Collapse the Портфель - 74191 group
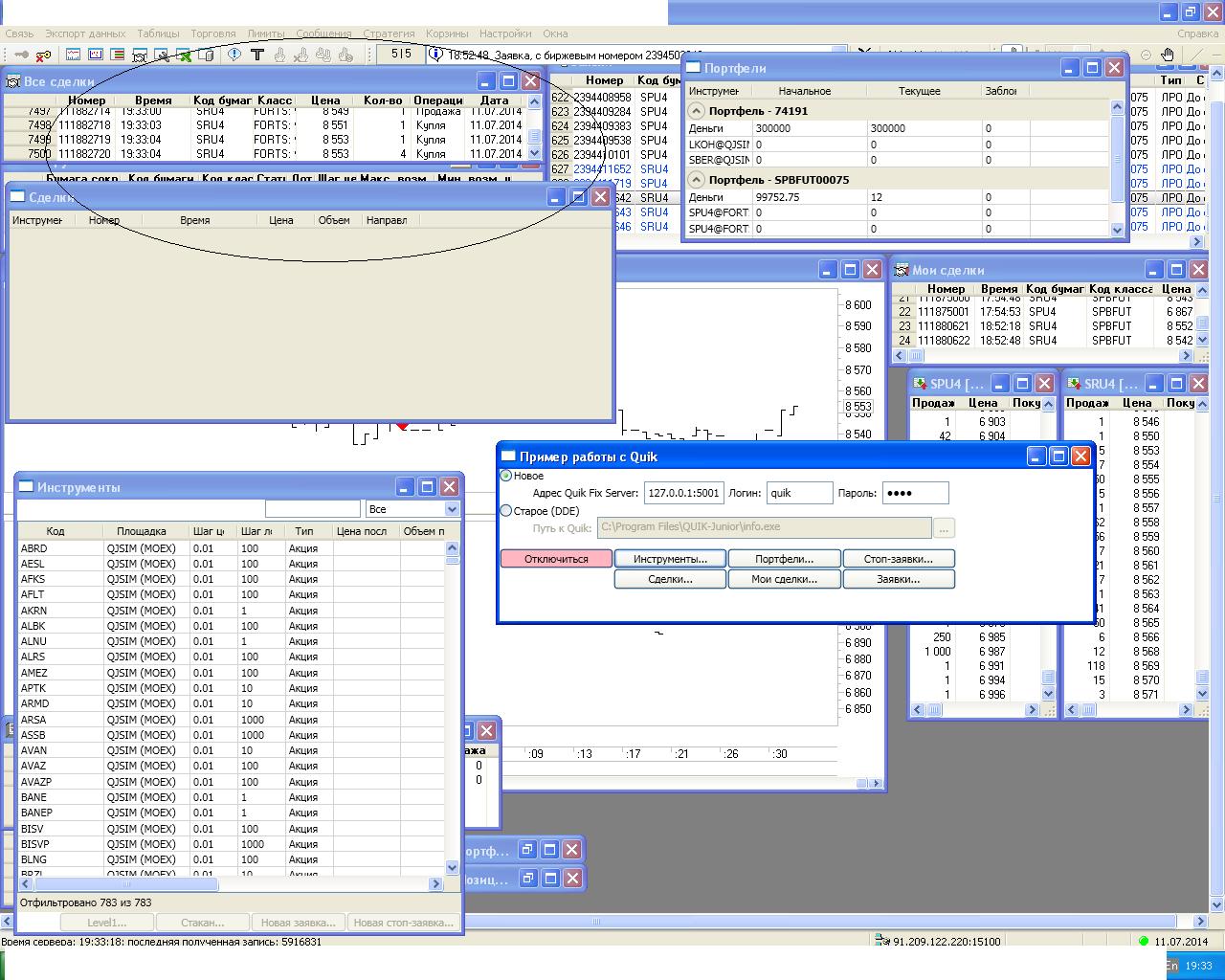The image size is (1225, 980). coord(697,111)
